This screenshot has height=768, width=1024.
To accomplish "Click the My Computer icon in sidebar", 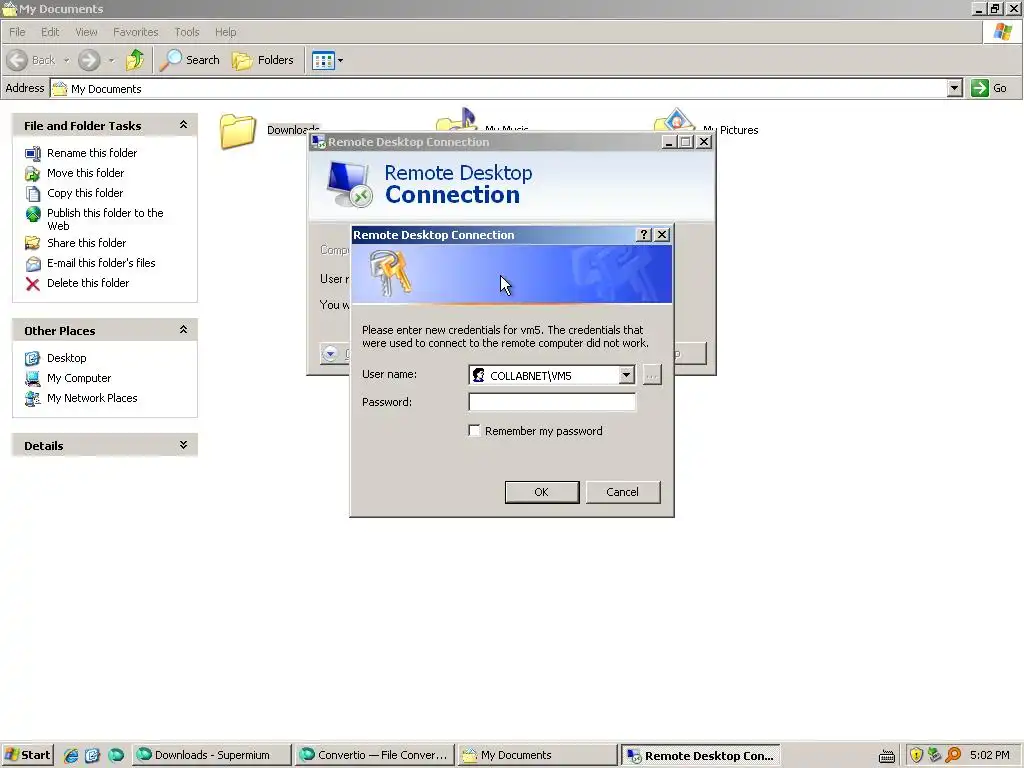I will click(x=33, y=379).
